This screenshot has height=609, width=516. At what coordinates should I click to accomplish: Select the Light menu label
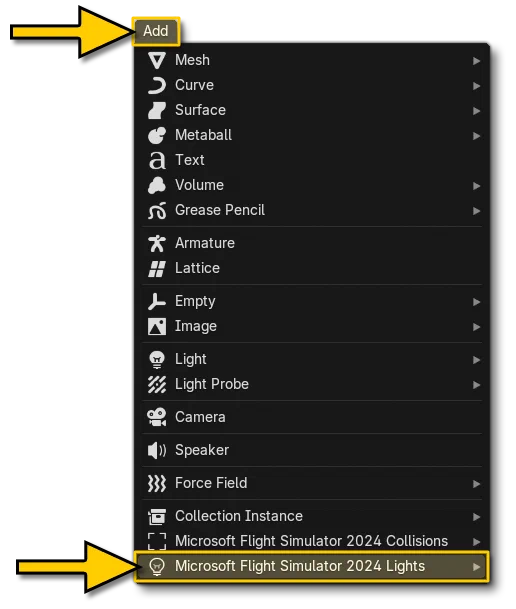point(191,359)
